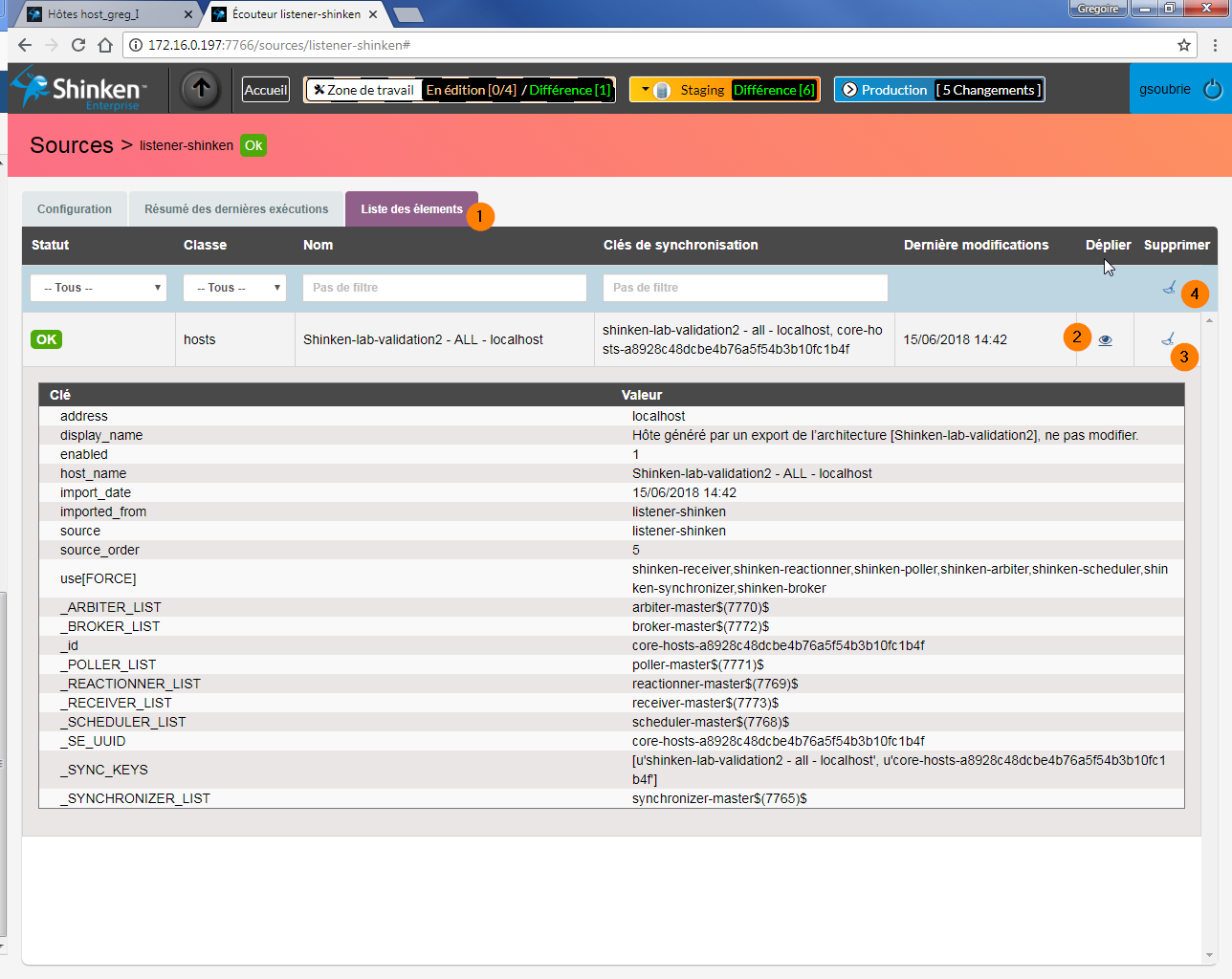Expand the Staging dropdown arrow
1232x979 pixels.
(646, 90)
